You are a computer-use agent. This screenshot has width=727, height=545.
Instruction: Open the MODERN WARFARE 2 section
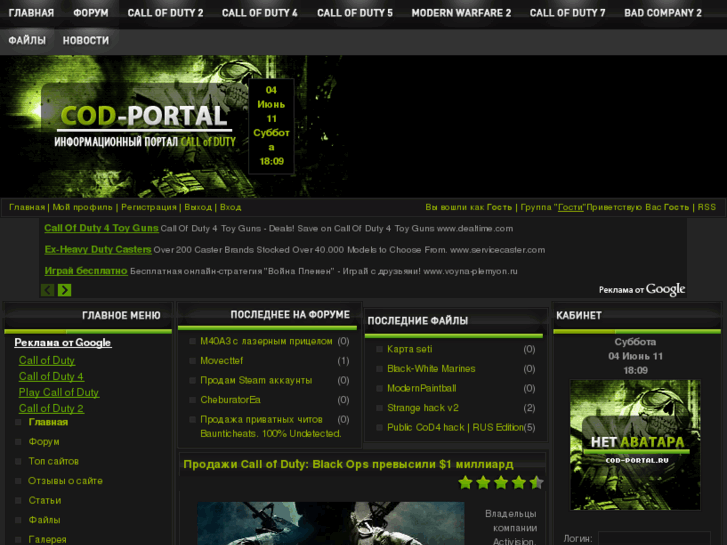coord(461,13)
